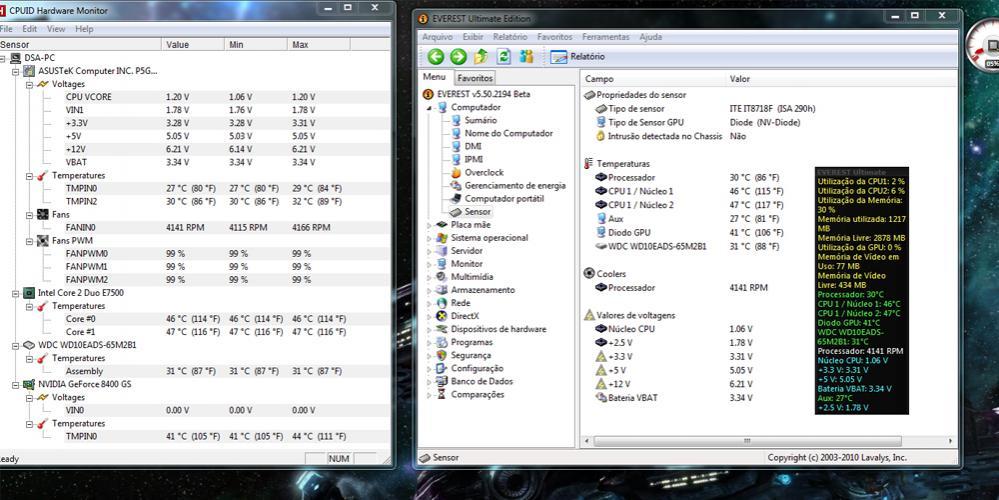Select Computador portátil in the tree
This screenshot has height=500, width=999.
click(x=505, y=198)
